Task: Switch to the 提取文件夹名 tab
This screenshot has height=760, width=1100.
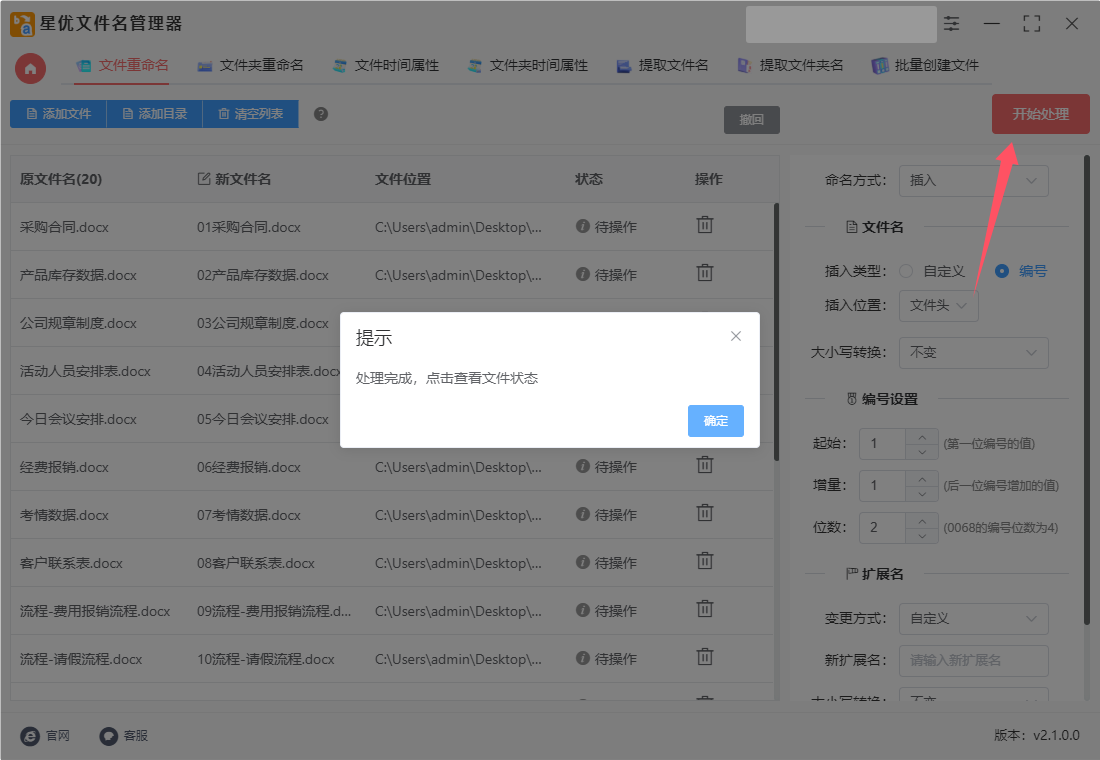Action: (x=790, y=65)
